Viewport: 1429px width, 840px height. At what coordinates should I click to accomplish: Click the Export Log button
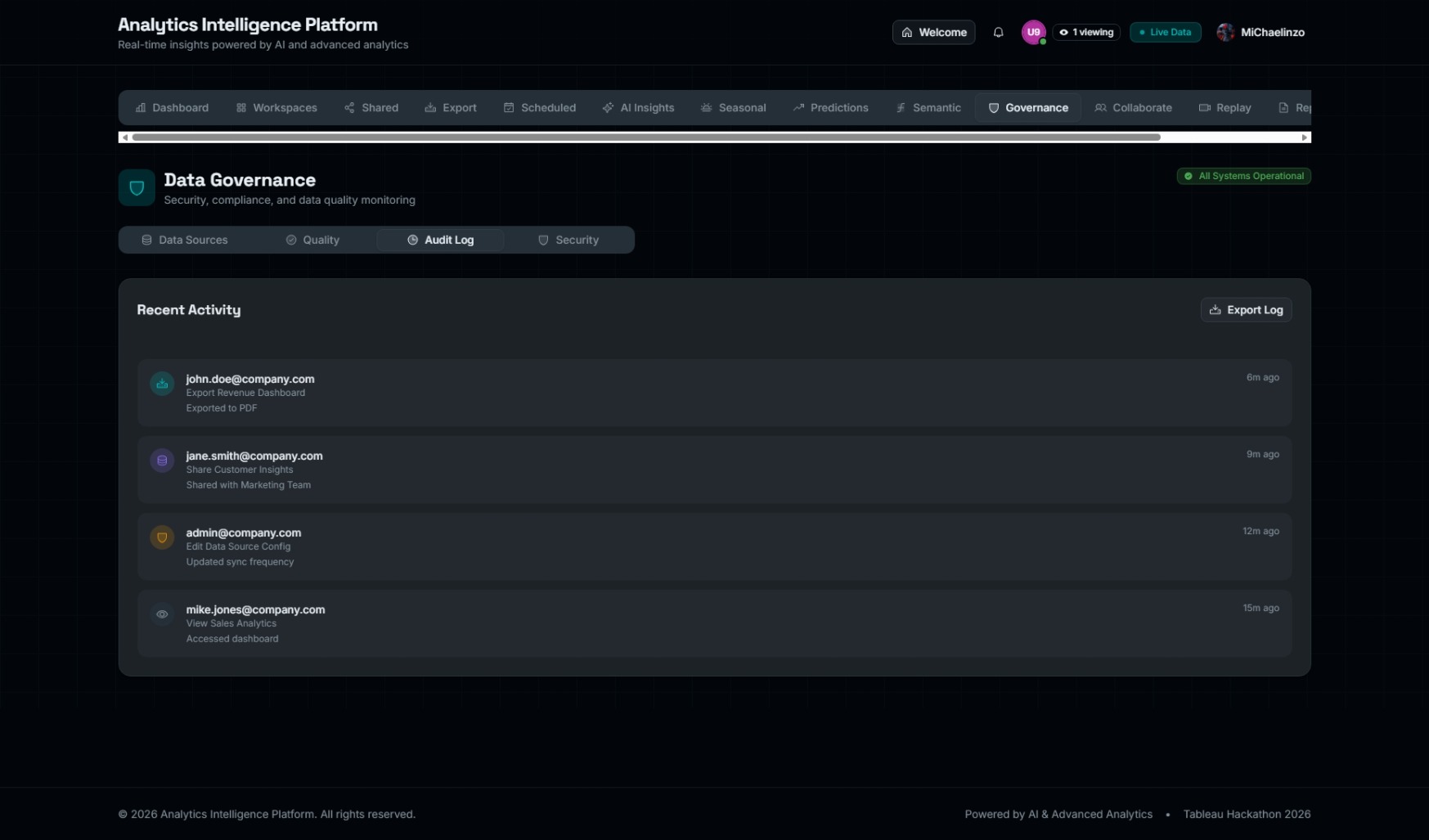[1247, 310]
